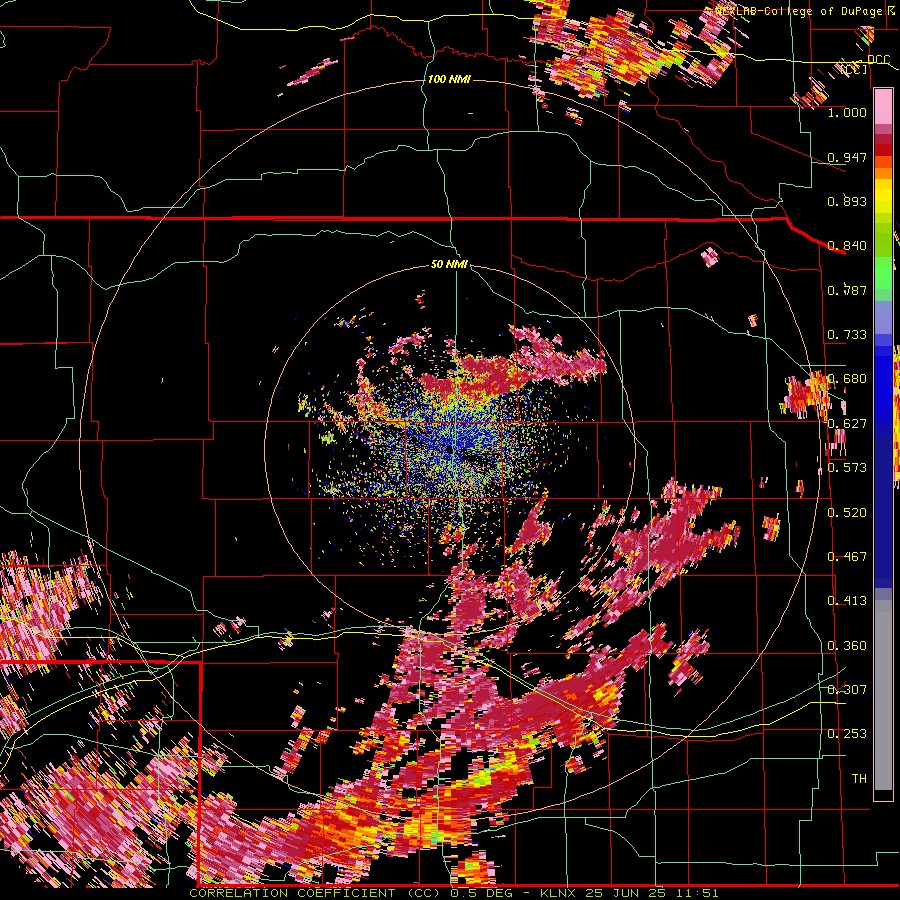Viewport: 900px width, 900px height.
Task: Click the "100 NMI" range ring label
Action: pos(449,79)
